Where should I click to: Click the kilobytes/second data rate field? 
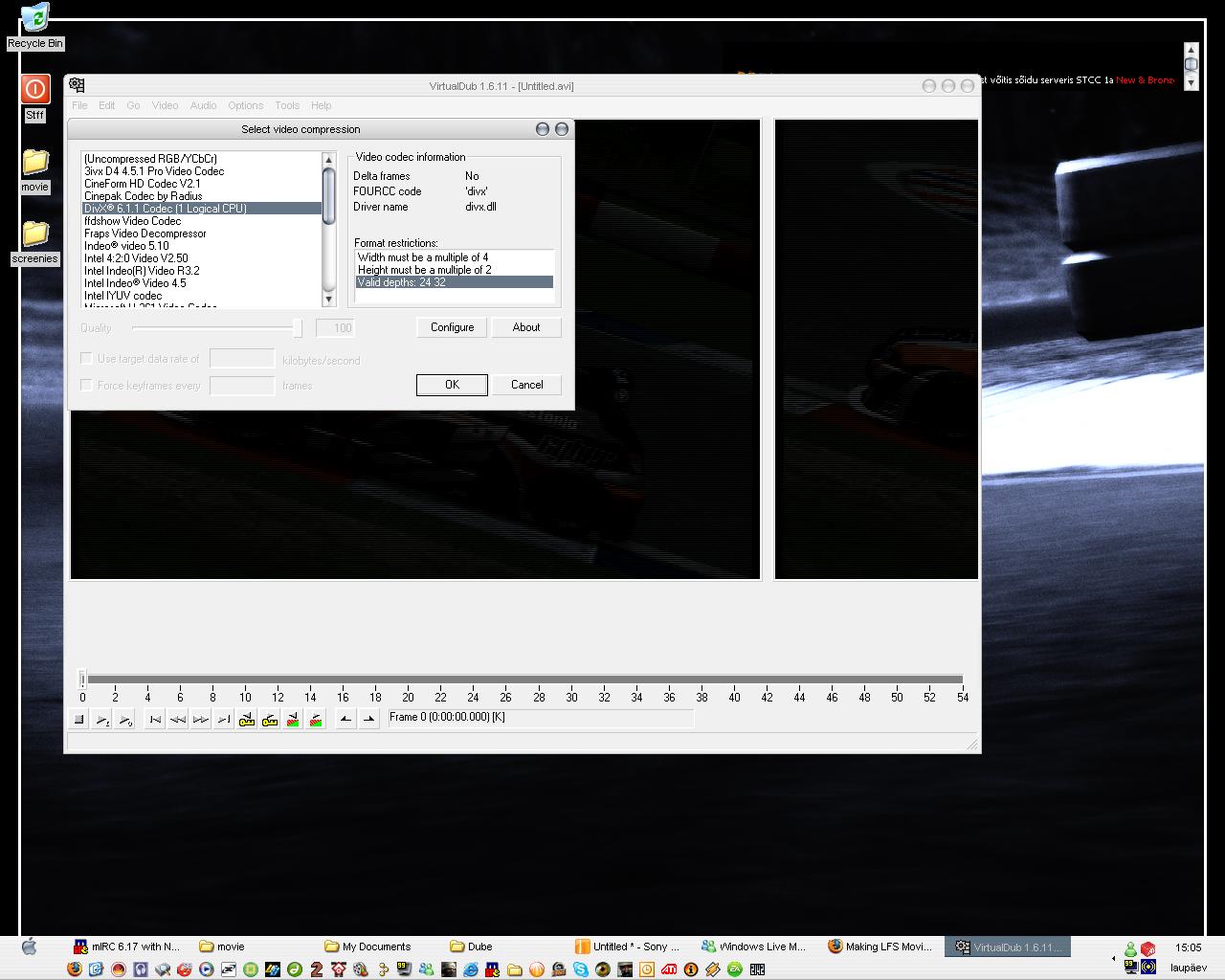click(242, 359)
